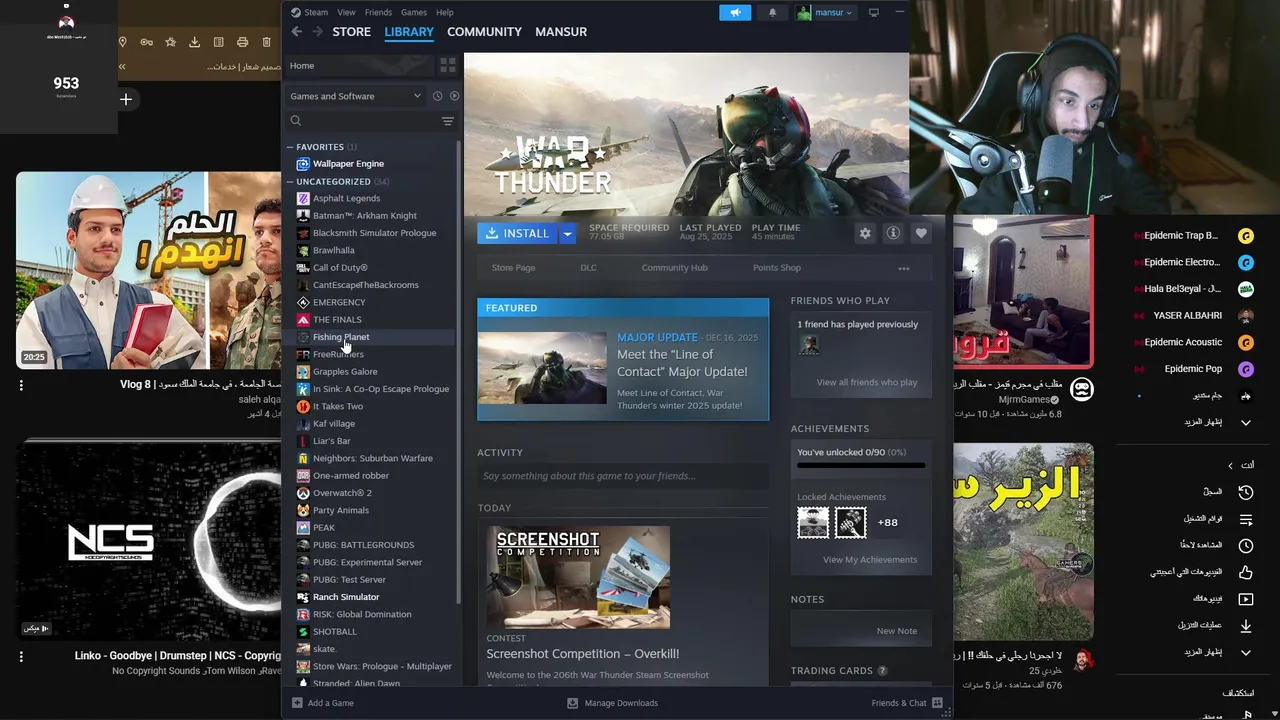This screenshot has height=720, width=1280.
Task: Add War Thunder to favorites heart
Action: 921,233
